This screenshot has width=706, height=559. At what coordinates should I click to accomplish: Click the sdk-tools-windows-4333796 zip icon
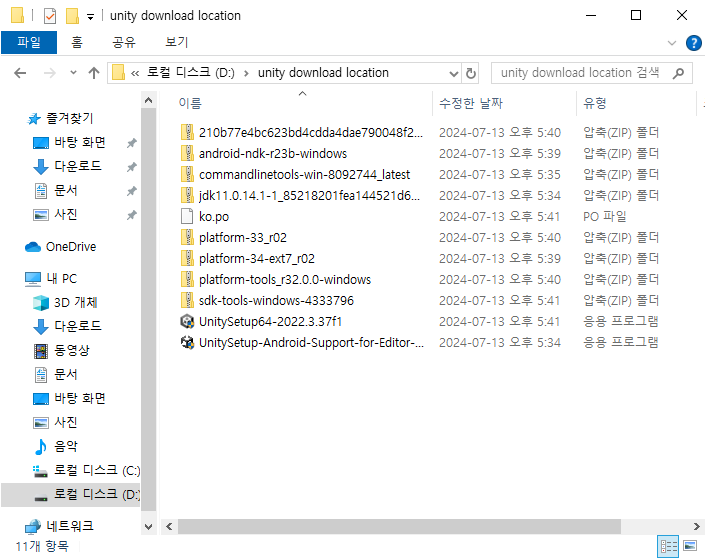pyautogui.click(x=187, y=300)
